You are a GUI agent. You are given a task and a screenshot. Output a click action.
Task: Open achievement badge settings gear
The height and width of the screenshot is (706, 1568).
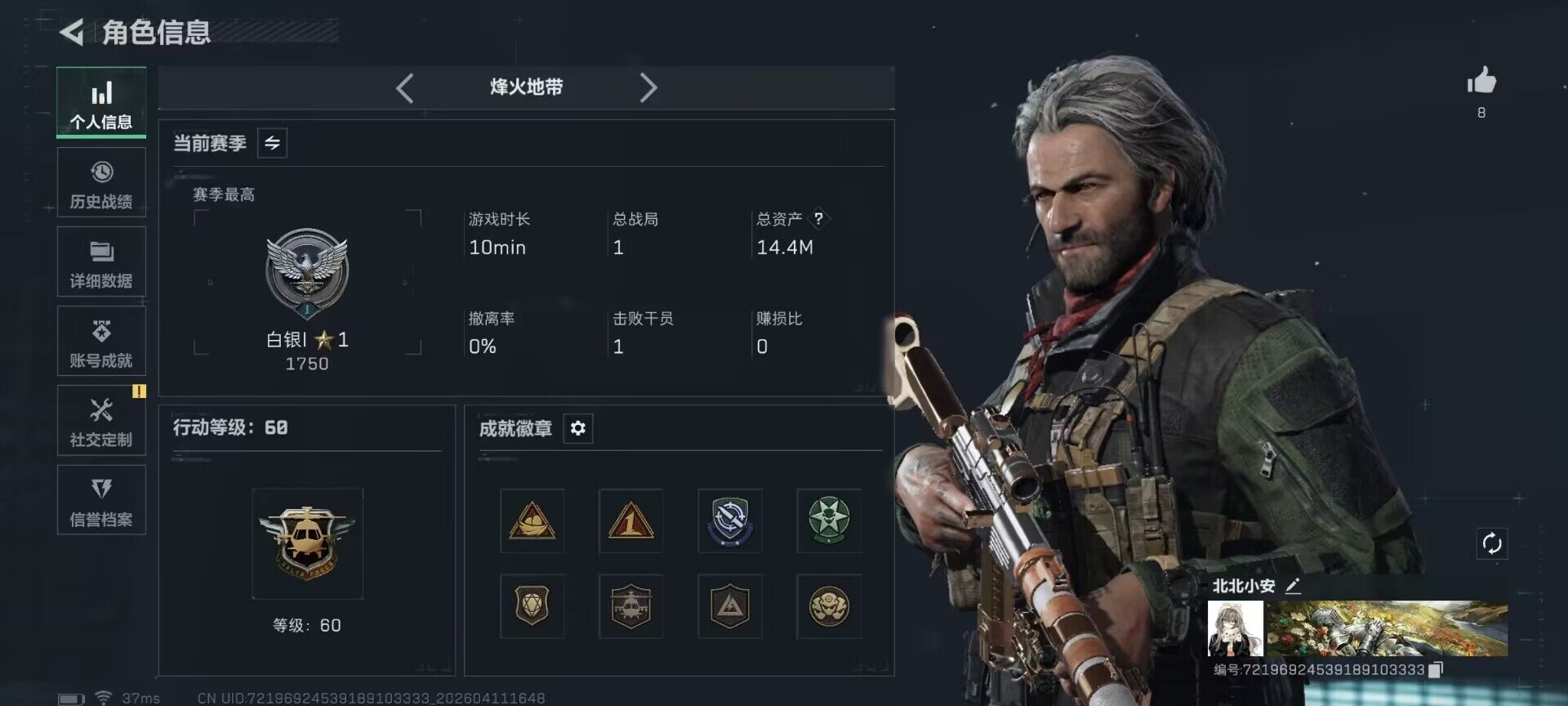[577, 428]
